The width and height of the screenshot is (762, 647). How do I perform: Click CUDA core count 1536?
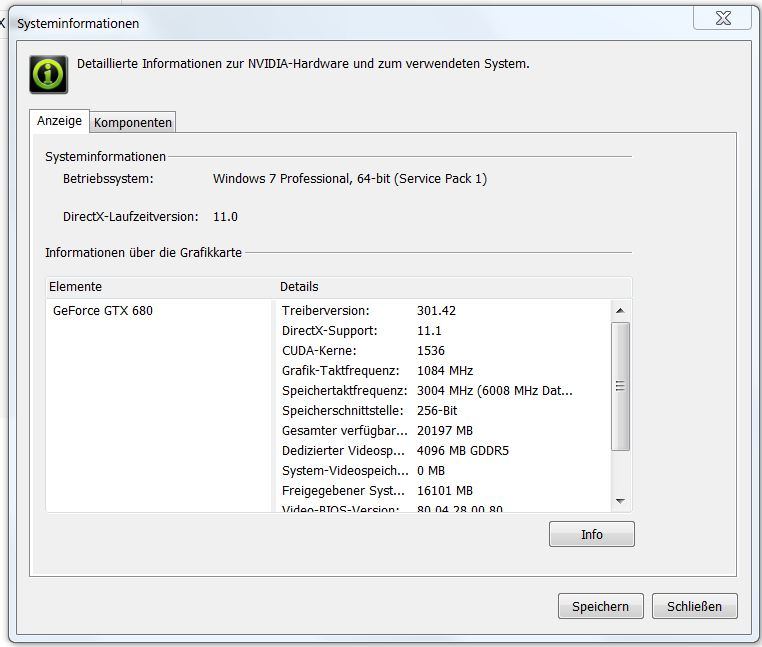(x=431, y=350)
